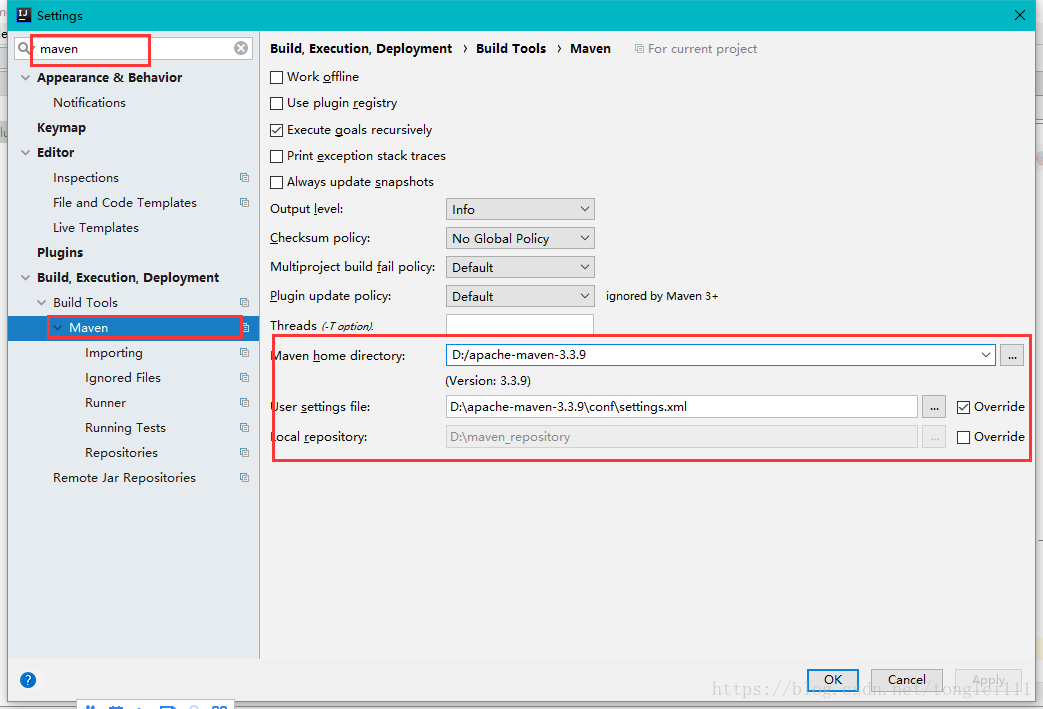Click into User settings file path field
Screen dimensions: 1043x709
tap(682, 406)
